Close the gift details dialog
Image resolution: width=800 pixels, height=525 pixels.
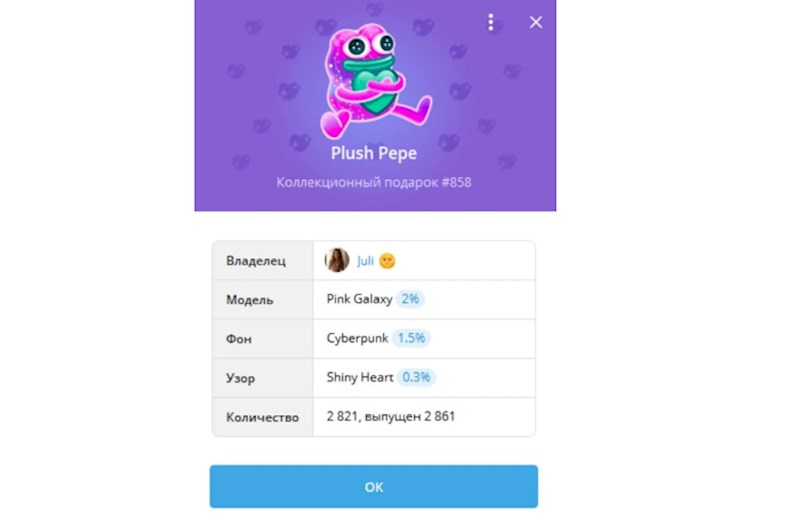coord(536,22)
